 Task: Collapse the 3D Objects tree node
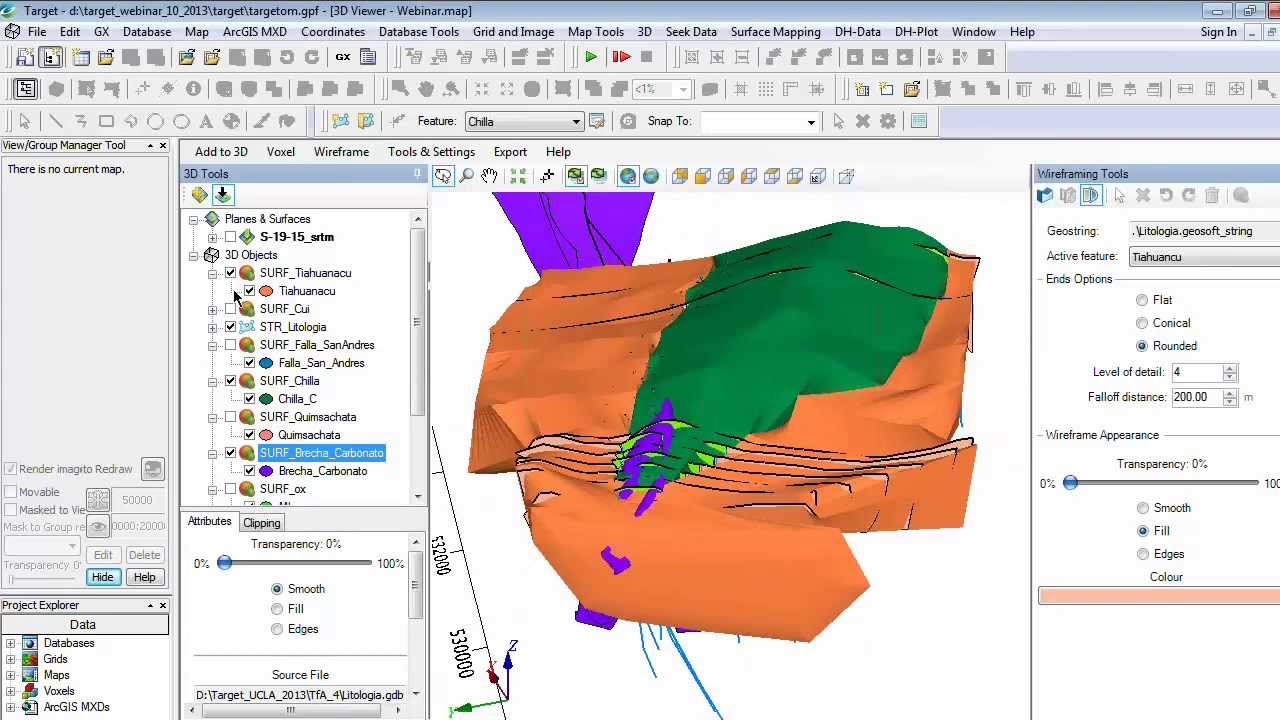[194, 255]
